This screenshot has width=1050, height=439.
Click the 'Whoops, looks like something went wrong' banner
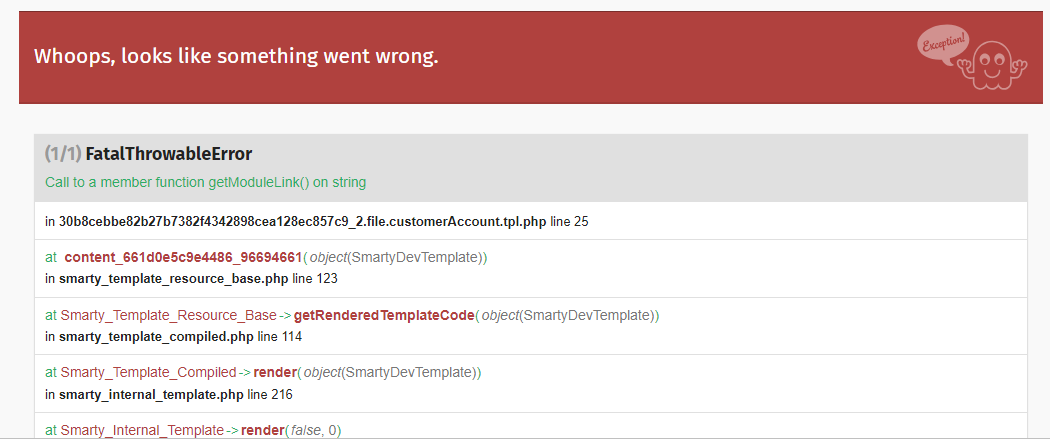530,57
